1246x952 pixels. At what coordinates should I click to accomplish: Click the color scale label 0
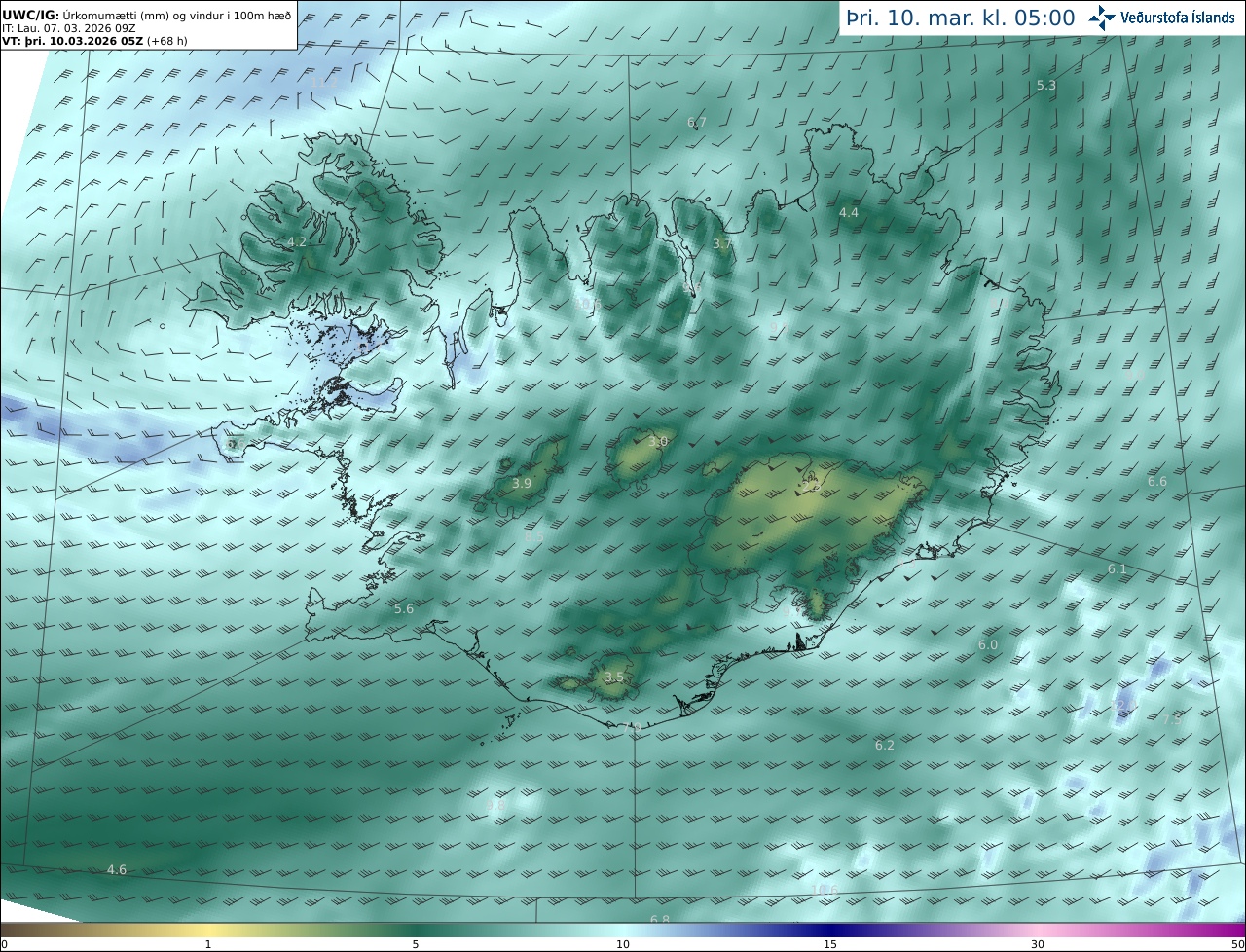[x=4, y=944]
